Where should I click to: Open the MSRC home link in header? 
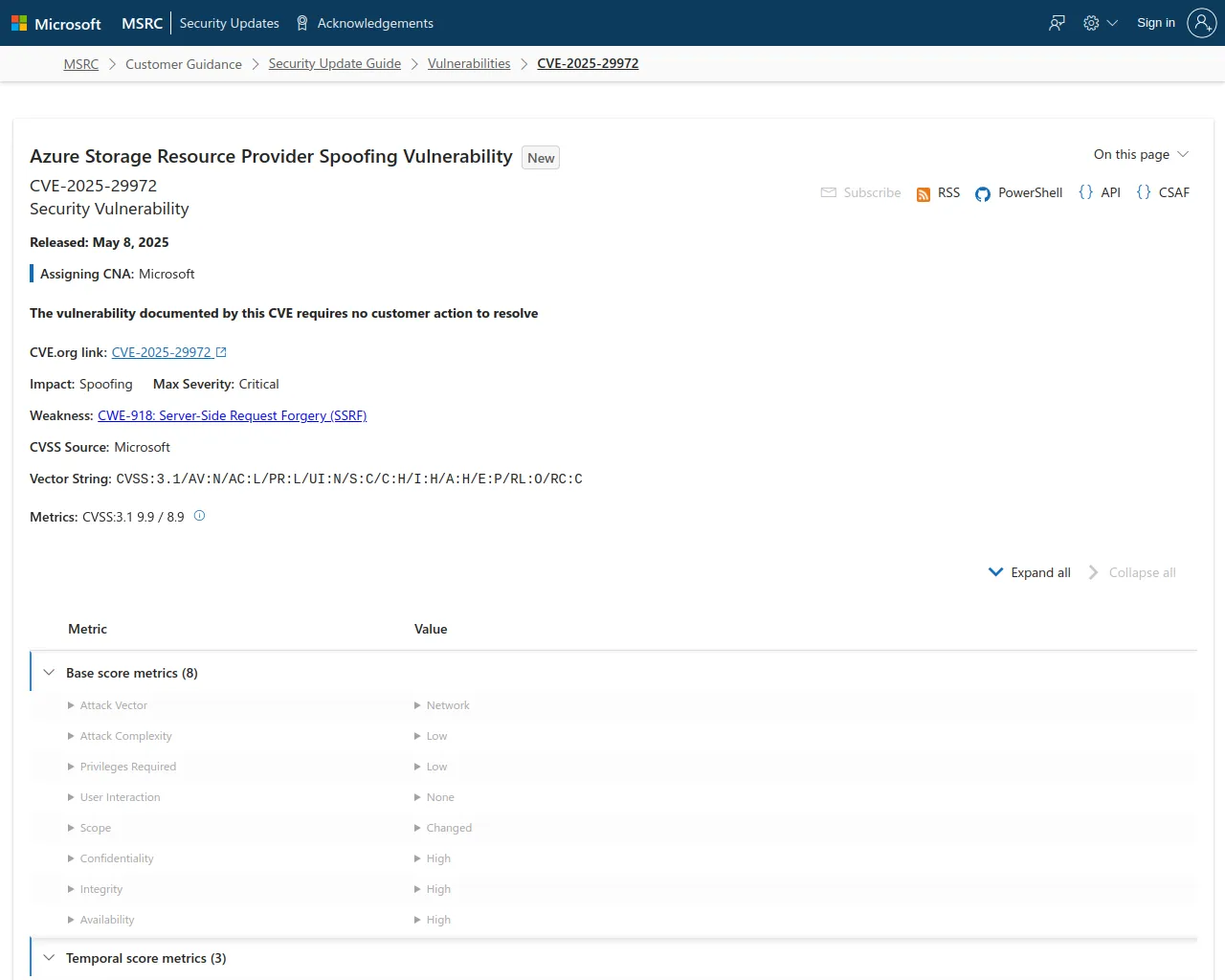tap(142, 23)
